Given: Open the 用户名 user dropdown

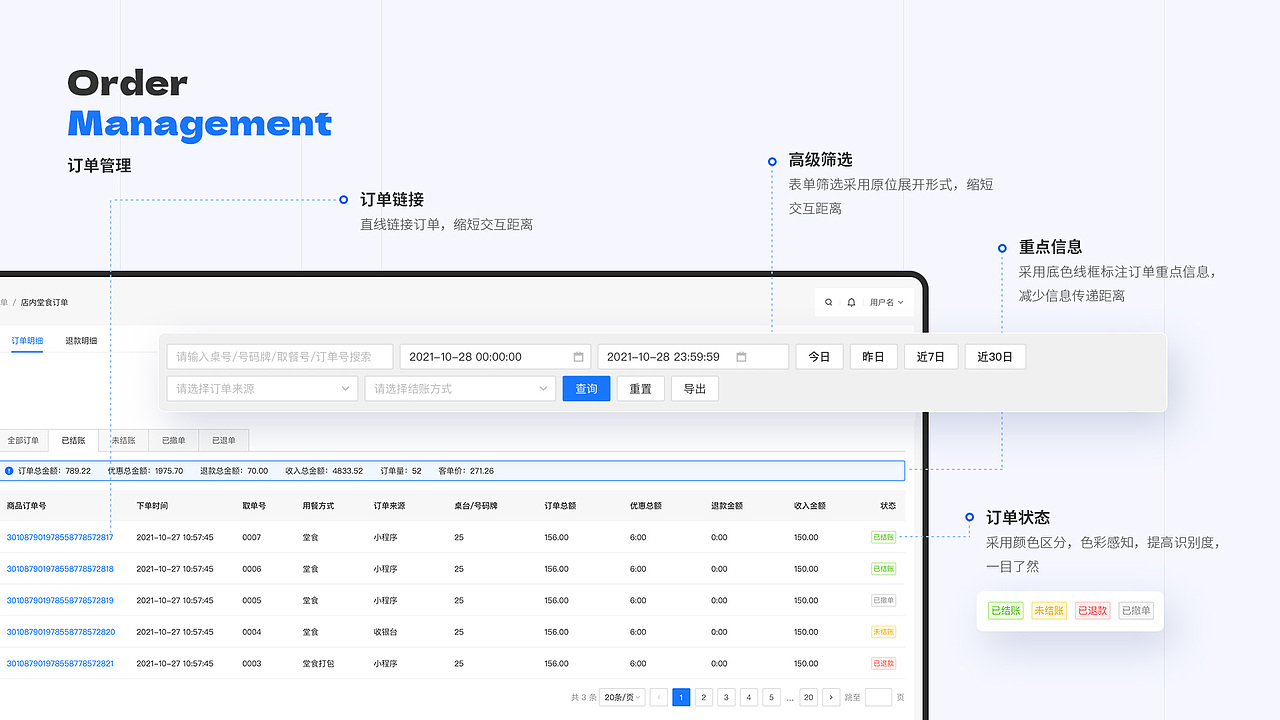Looking at the screenshot, I should coord(886,302).
